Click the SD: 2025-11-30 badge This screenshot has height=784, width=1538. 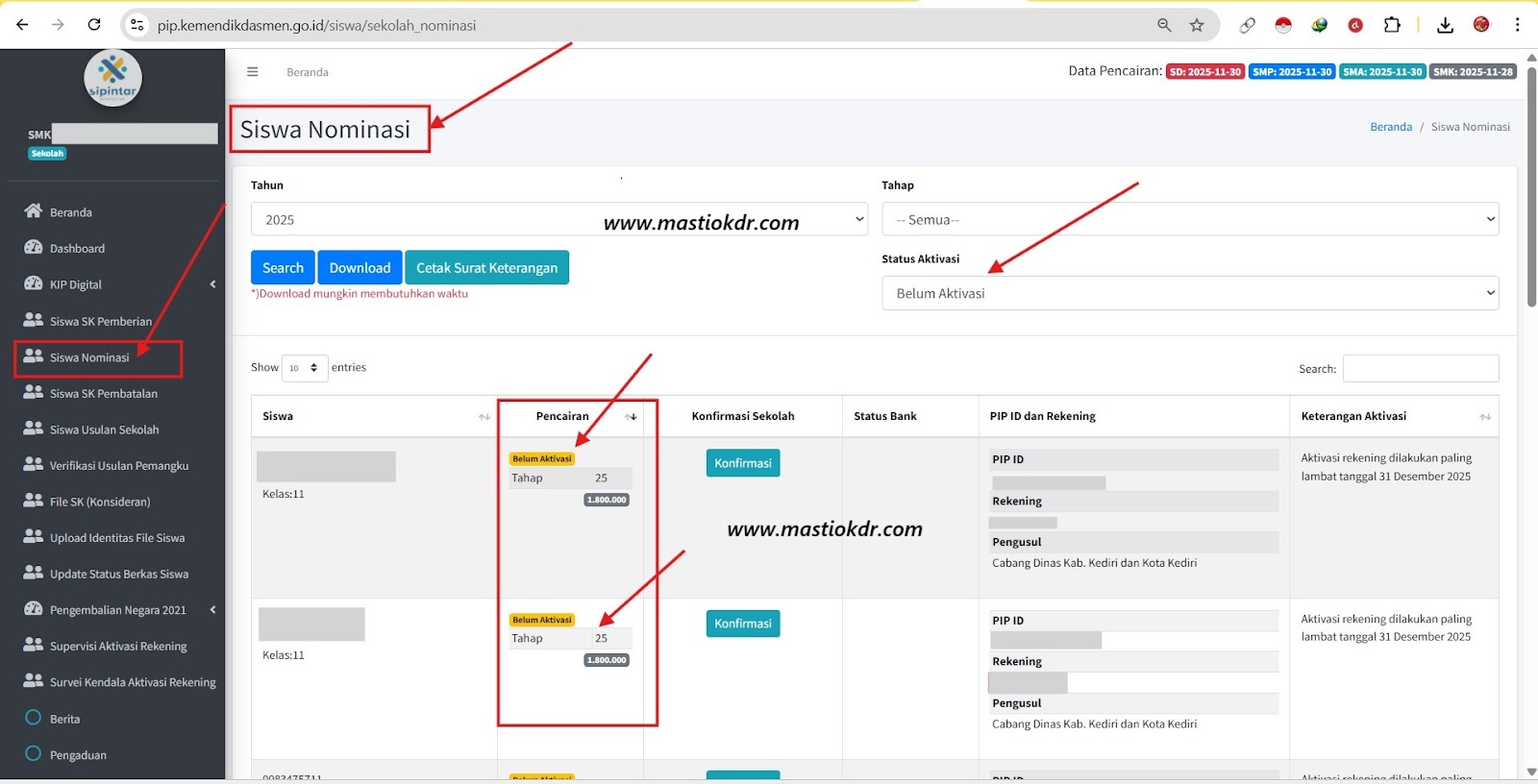(x=1205, y=72)
